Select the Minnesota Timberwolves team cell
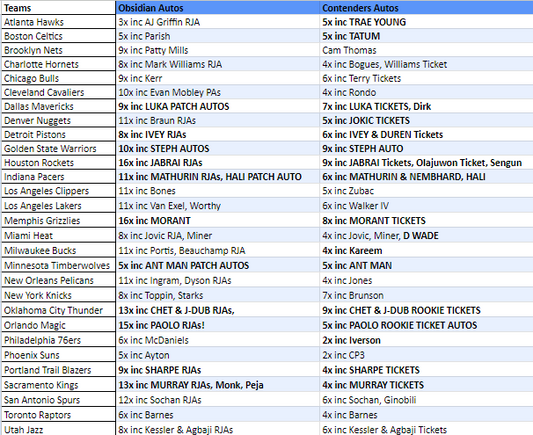This screenshot has height=435, width=533. click(x=58, y=265)
